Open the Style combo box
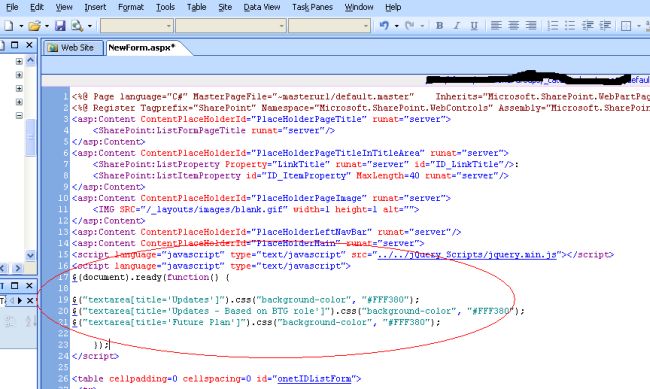 click(x=136, y=26)
